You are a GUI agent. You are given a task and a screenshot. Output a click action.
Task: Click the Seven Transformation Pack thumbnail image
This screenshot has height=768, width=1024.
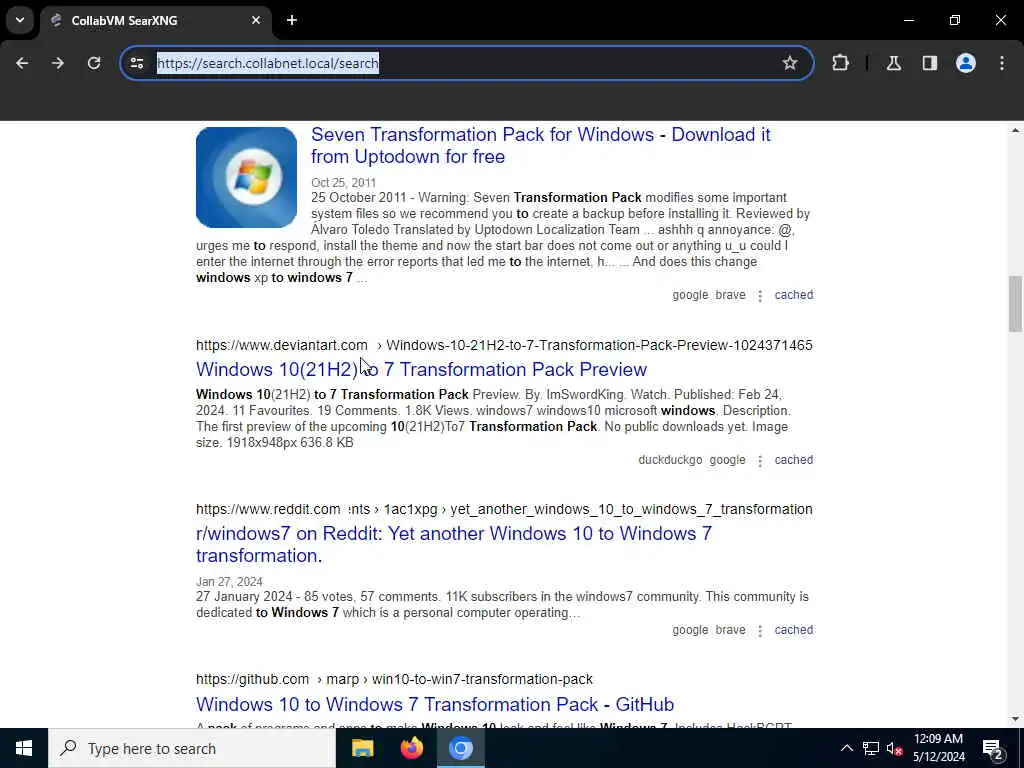point(246,177)
